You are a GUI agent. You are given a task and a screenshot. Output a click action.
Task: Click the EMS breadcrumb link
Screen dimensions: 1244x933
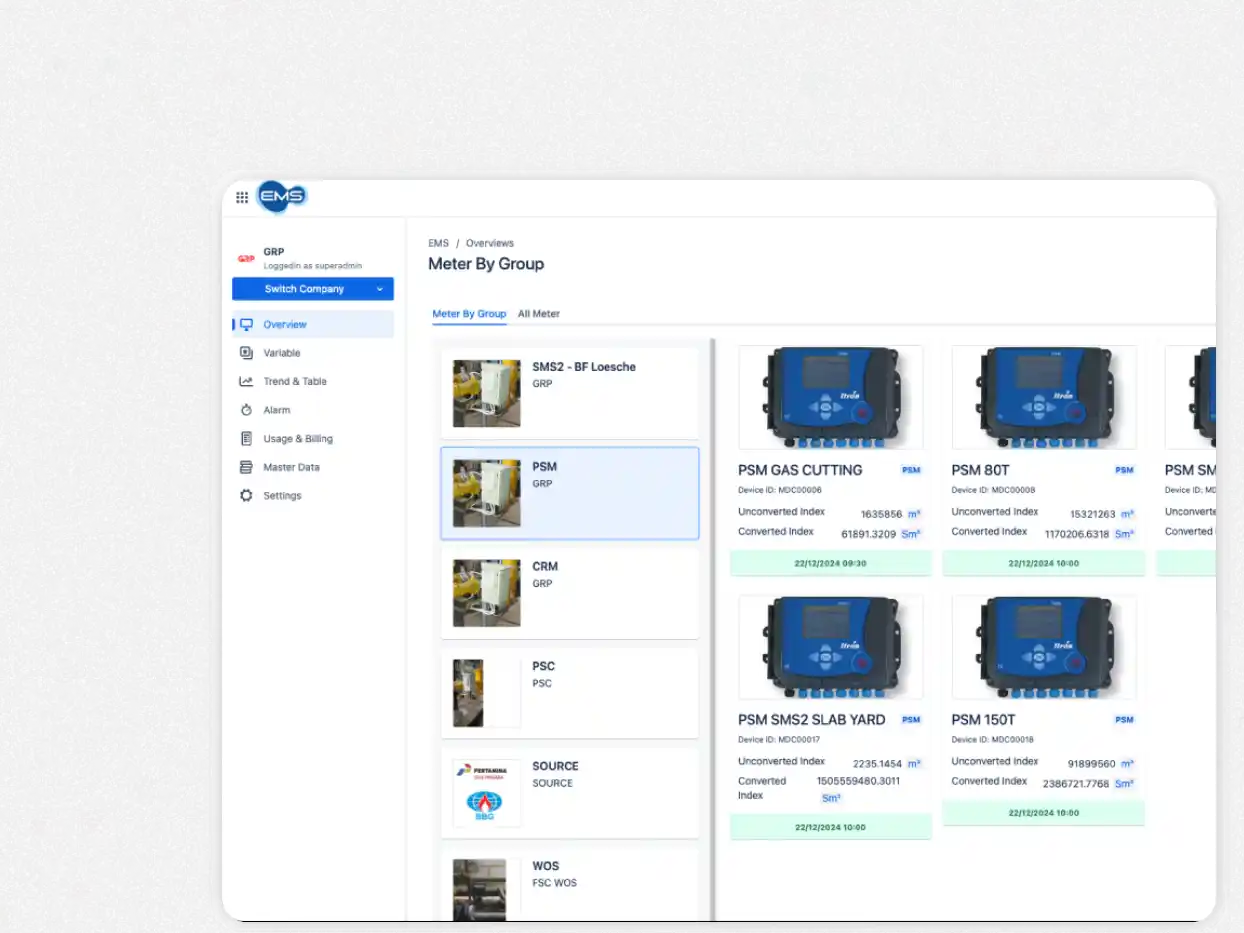(x=438, y=243)
